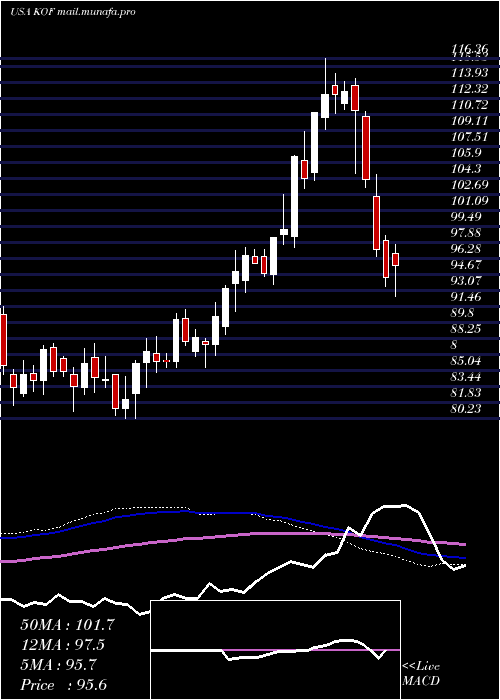
Task: Click the 50MA : 101.7 readout
Action: 67,625
